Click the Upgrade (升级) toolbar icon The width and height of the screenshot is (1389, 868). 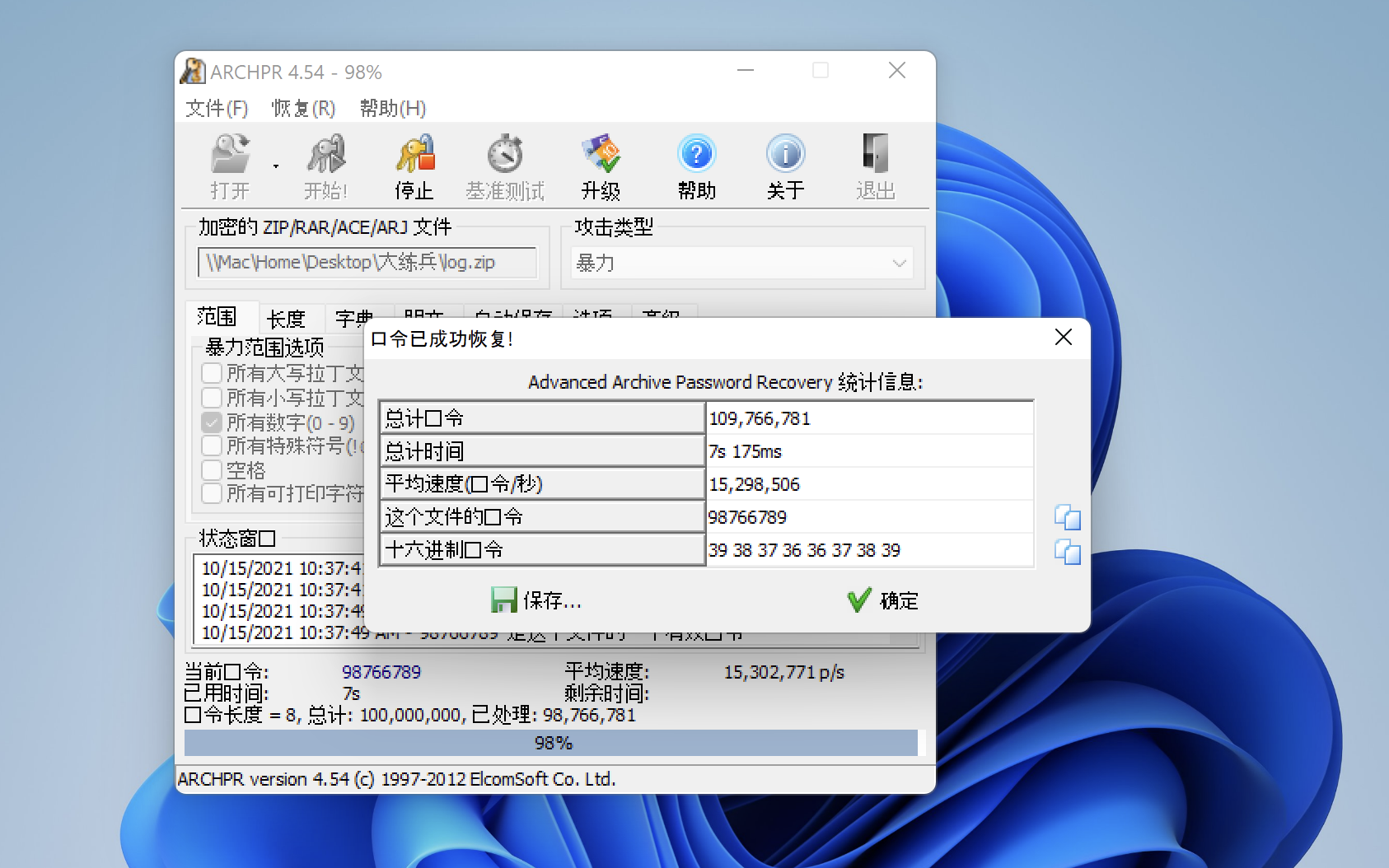(601, 155)
